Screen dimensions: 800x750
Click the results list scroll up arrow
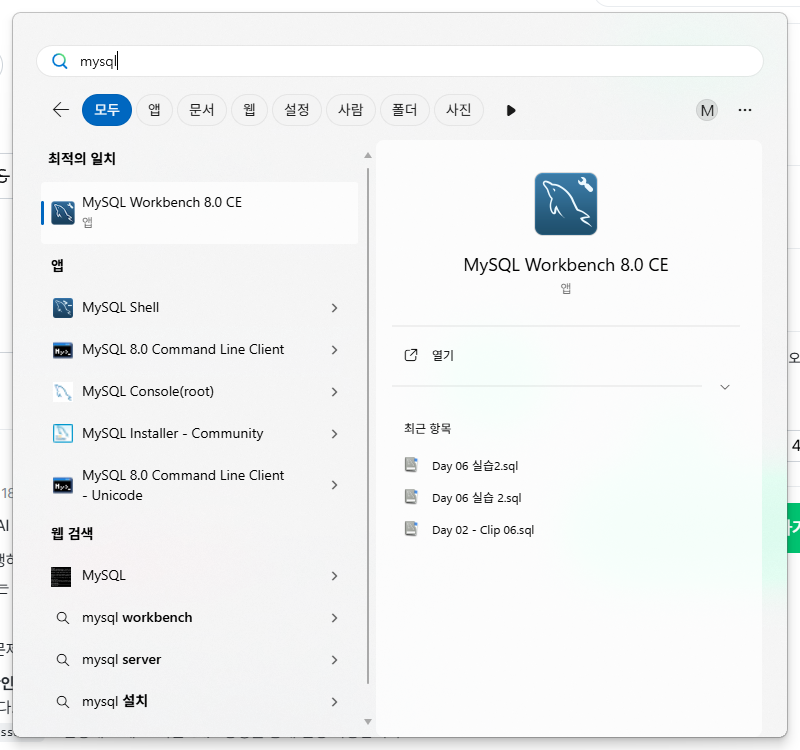[367, 155]
